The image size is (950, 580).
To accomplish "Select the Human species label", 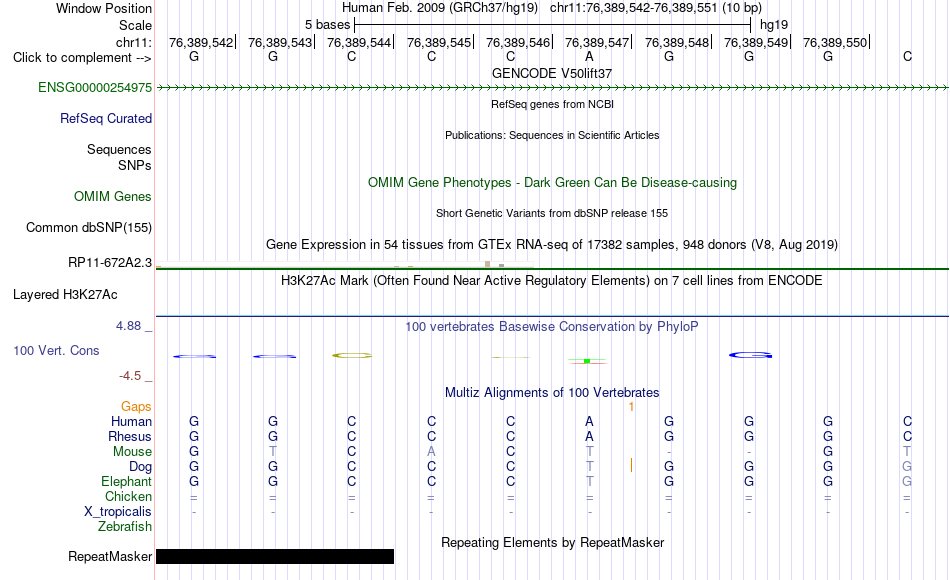I will click(131, 421).
